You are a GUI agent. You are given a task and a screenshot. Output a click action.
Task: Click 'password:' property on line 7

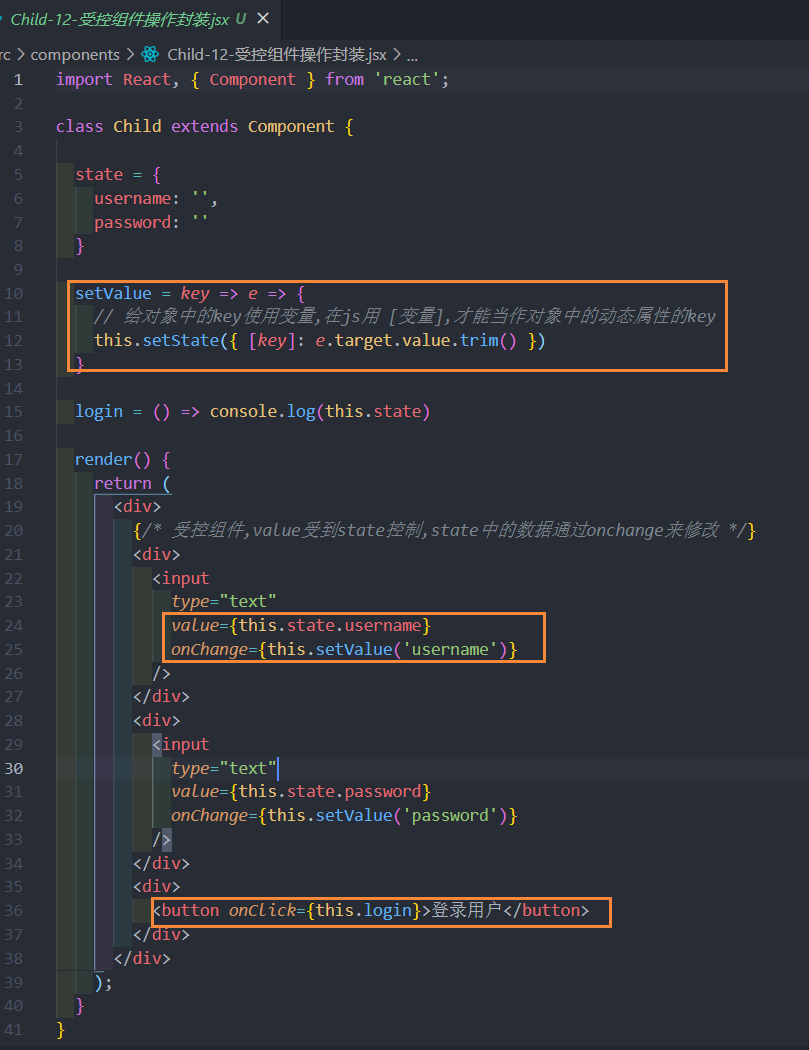[x=137, y=222]
